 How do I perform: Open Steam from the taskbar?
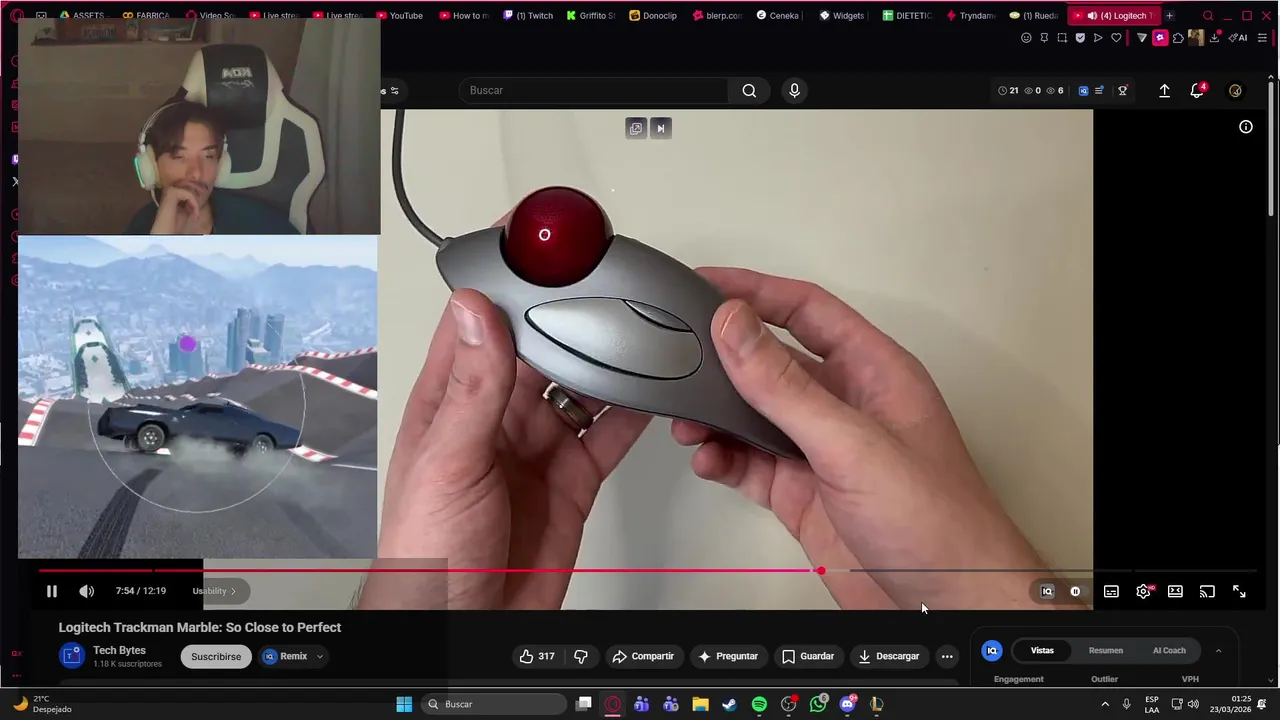tap(729, 704)
